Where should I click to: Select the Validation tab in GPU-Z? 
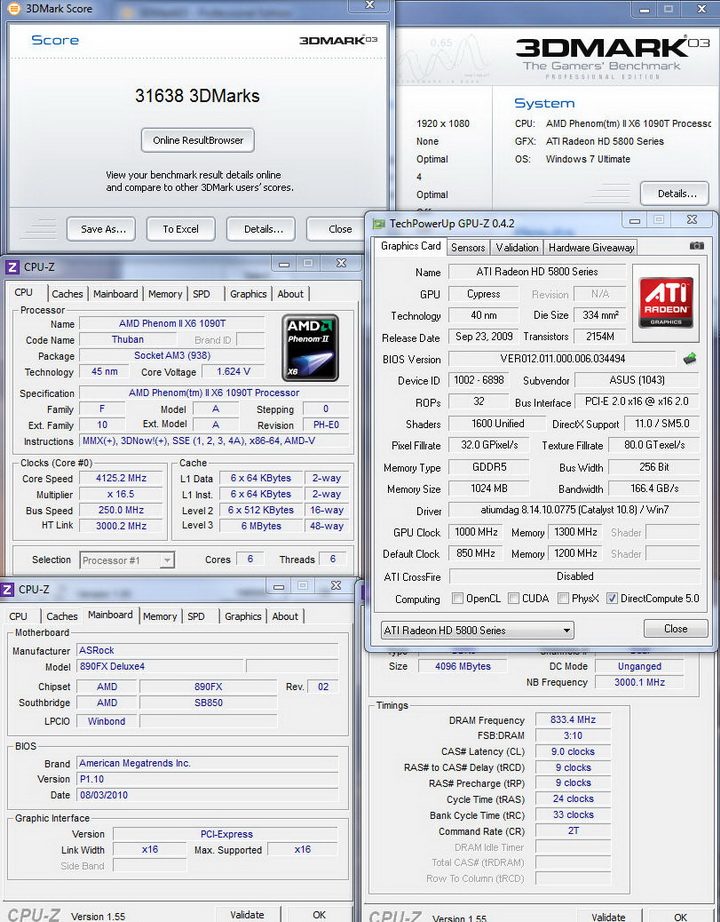click(516, 248)
